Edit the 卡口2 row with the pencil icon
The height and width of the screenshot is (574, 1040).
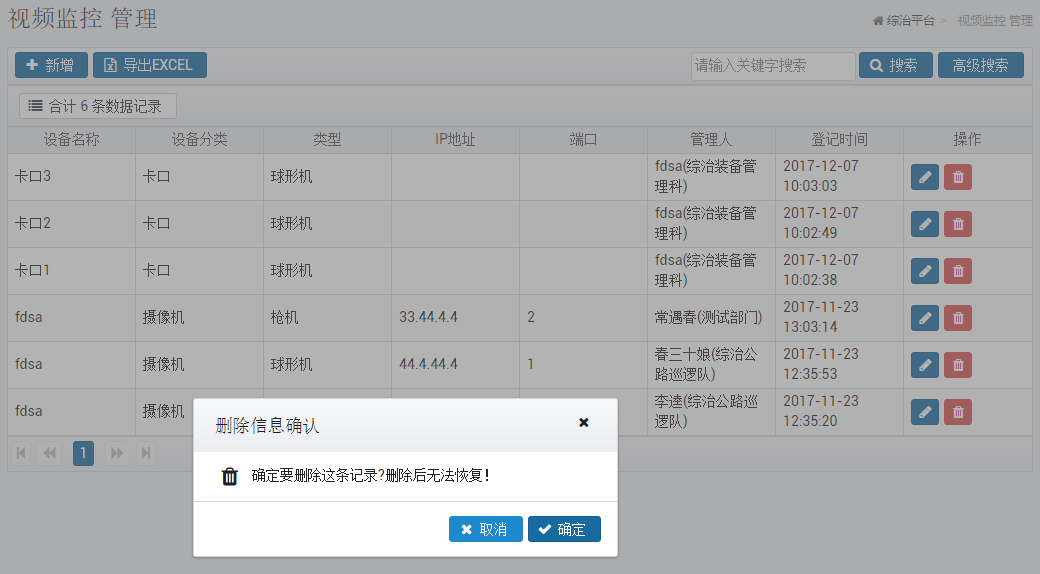pyautogui.click(x=925, y=224)
